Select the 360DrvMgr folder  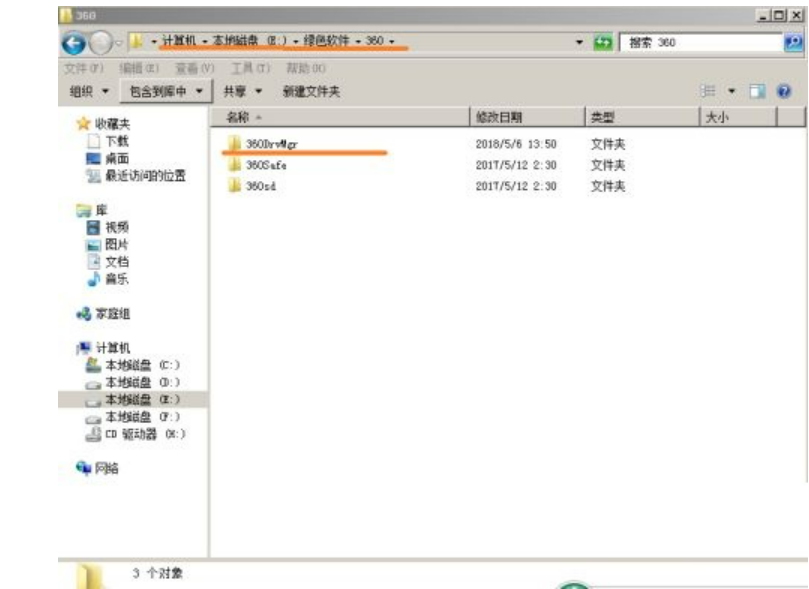[271, 144]
